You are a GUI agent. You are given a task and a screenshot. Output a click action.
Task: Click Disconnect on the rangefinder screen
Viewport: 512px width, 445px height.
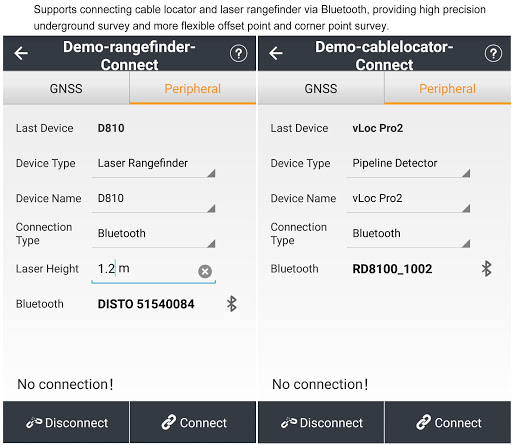point(66,423)
